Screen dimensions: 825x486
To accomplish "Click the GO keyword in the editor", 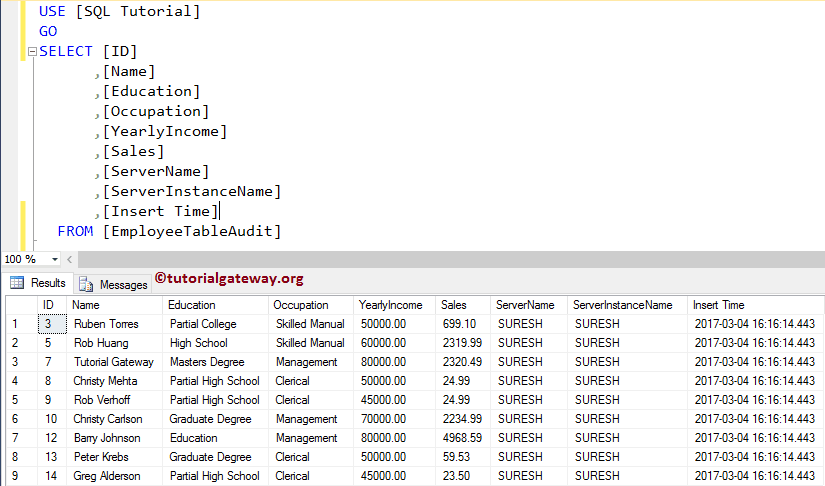I will point(48,32).
